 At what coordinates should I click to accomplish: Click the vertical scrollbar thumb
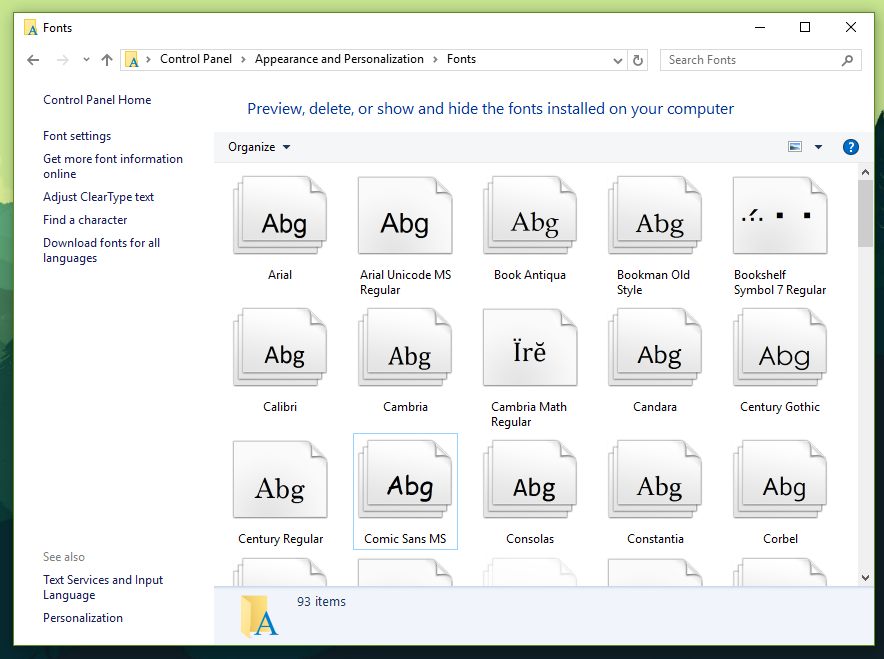(x=865, y=214)
